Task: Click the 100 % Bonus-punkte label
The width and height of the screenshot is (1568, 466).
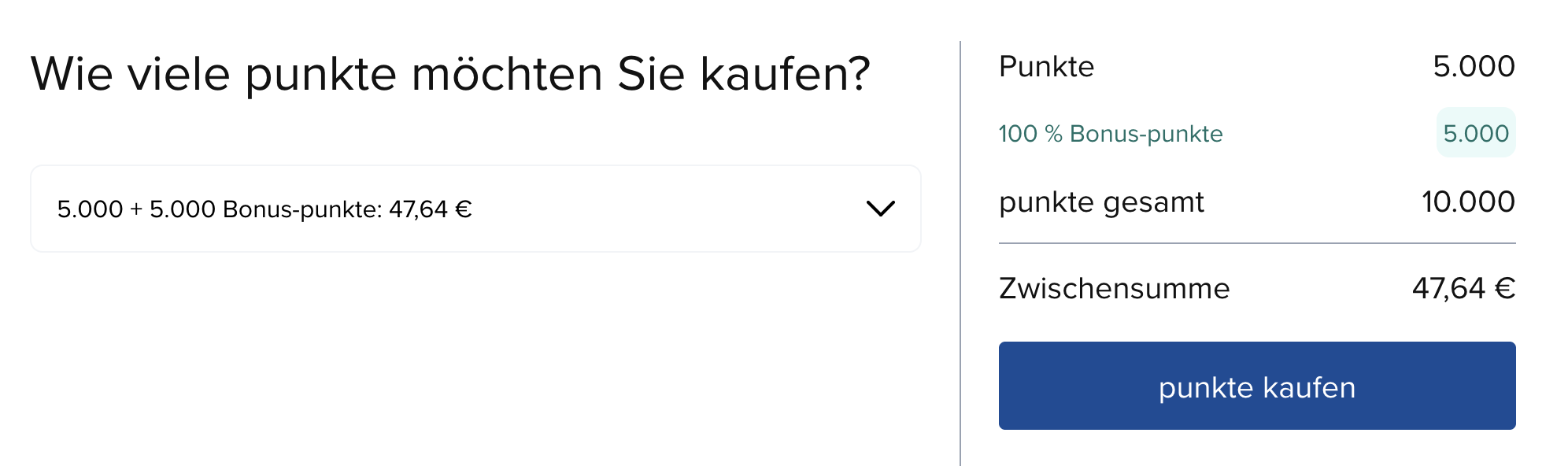Action: point(1110,134)
